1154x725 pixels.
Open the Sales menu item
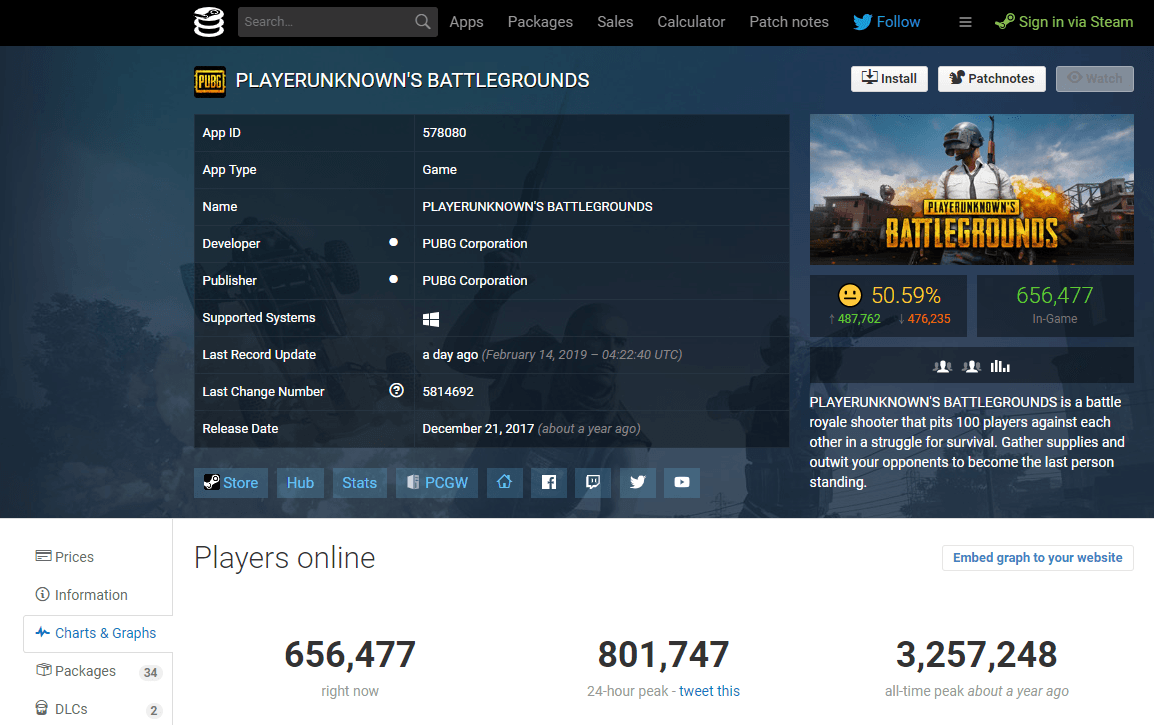click(615, 22)
